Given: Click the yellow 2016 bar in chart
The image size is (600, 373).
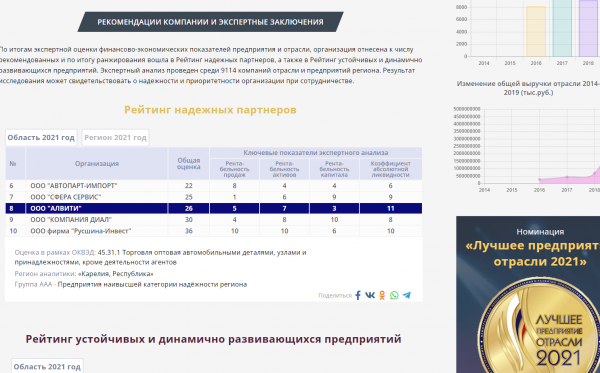Looking at the screenshot, I should tap(536, 31).
